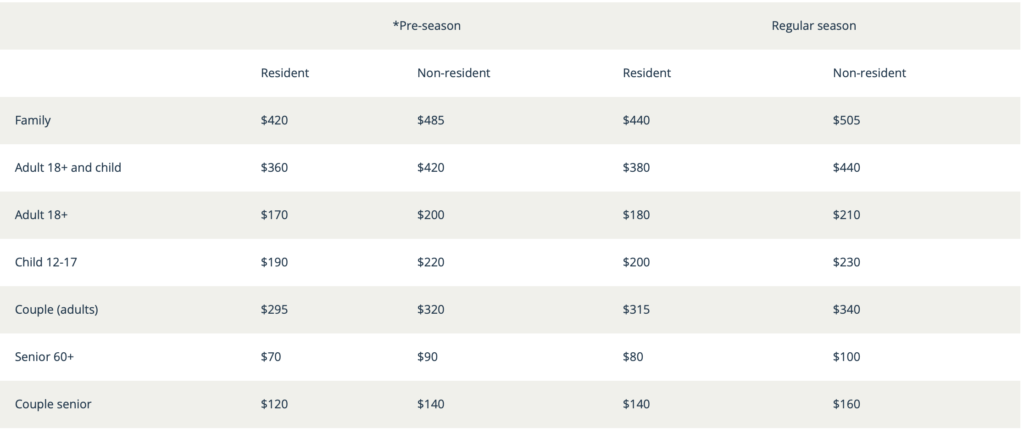Select the Family pre-season resident price $420
Screen dimensions: 1024x429
274,120
